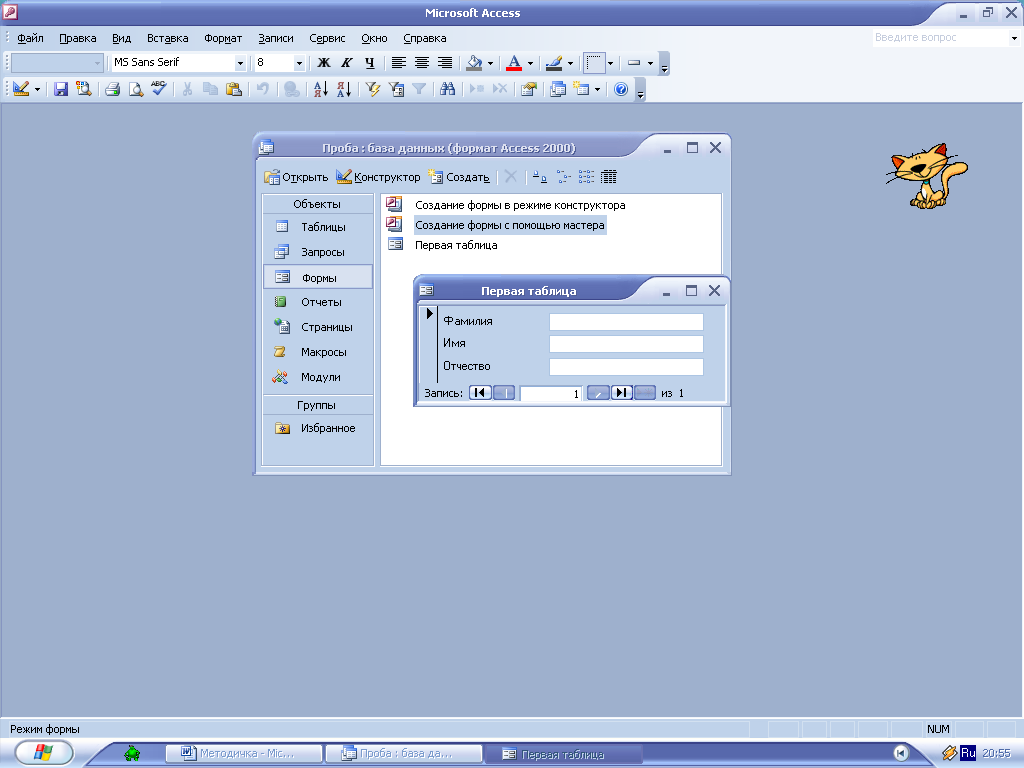This screenshot has height=768, width=1024.
Task: Run the ABC spelling check icon
Action: [159, 89]
